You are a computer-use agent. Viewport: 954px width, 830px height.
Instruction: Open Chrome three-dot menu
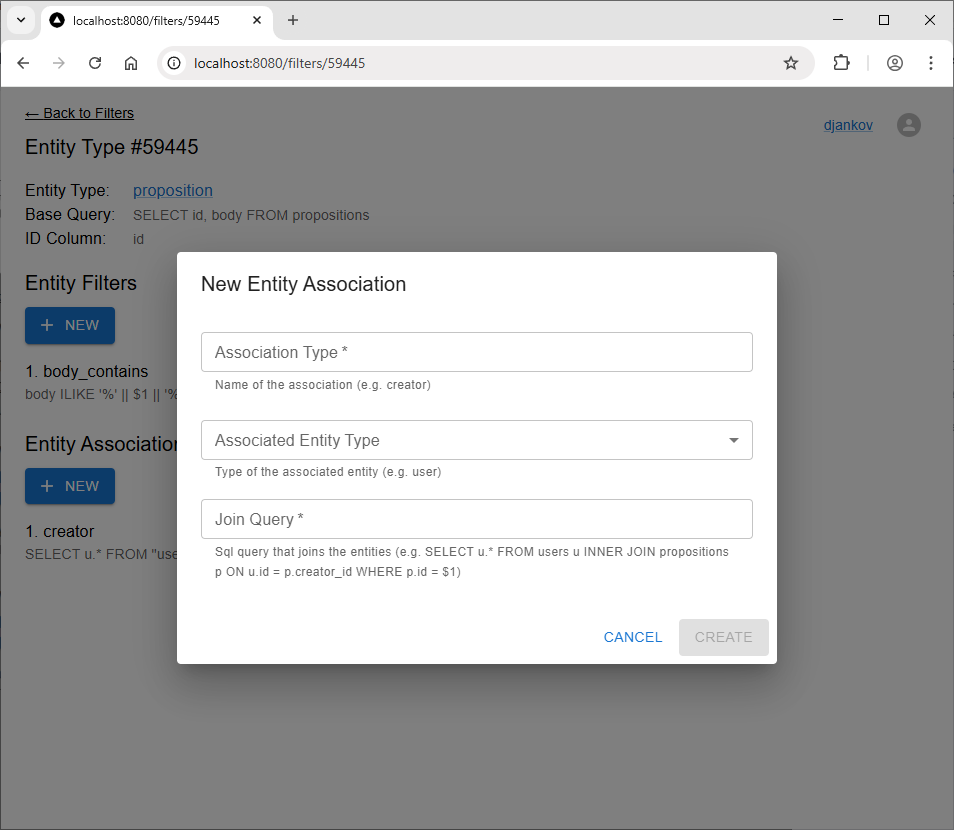coord(931,63)
